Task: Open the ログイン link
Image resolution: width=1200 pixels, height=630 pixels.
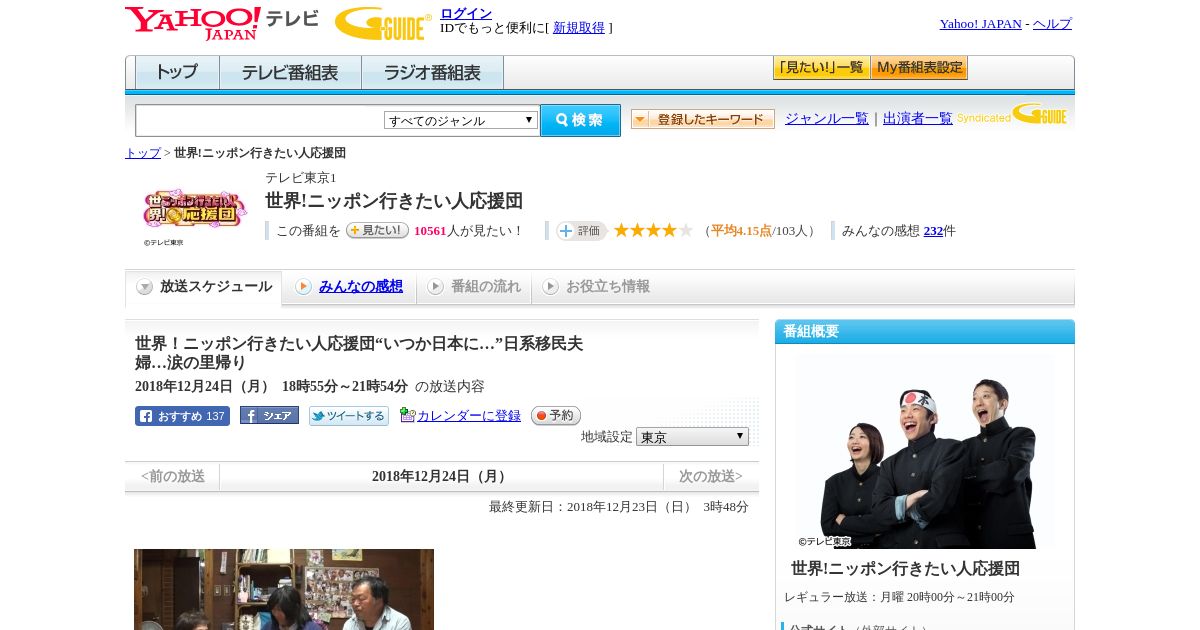Action: 466,13
